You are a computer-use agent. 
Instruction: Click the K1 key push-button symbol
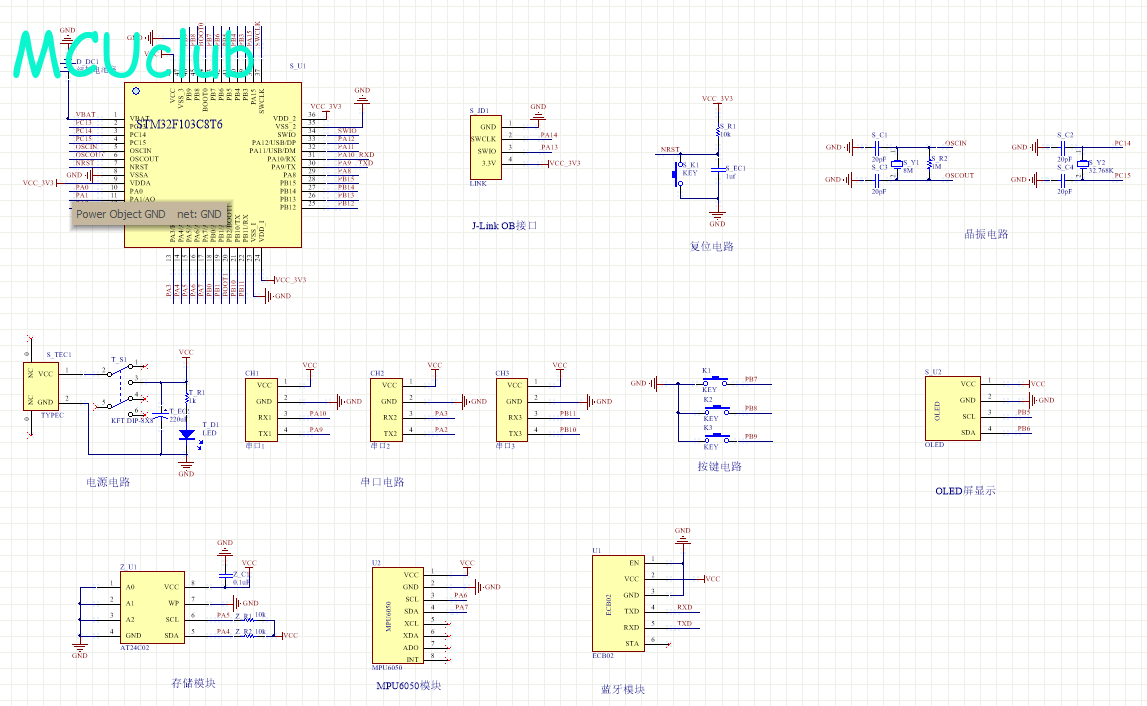[715, 382]
